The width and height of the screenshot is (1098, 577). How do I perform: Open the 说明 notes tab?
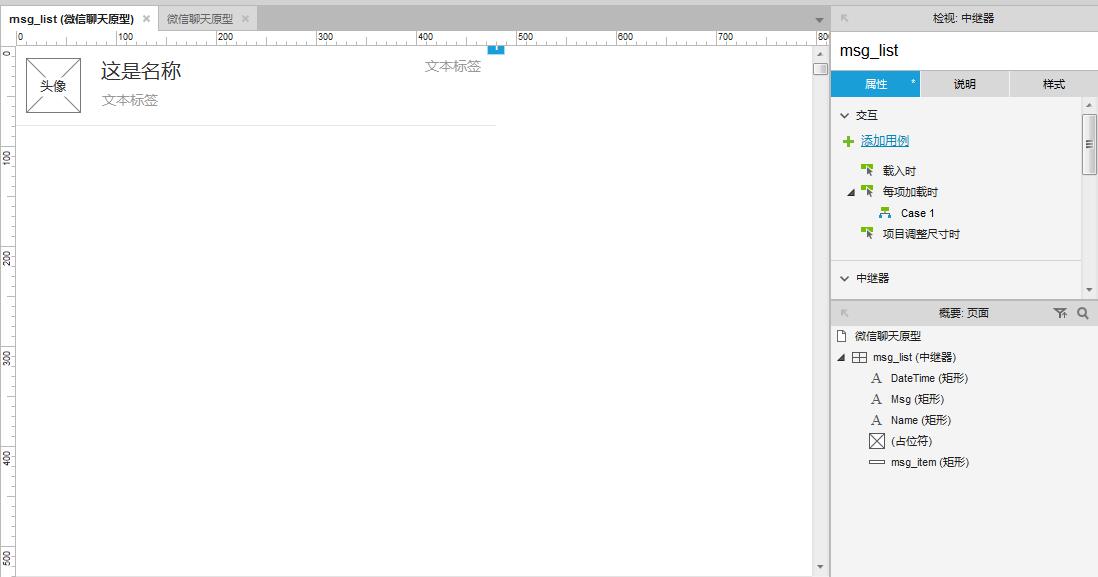point(964,84)
